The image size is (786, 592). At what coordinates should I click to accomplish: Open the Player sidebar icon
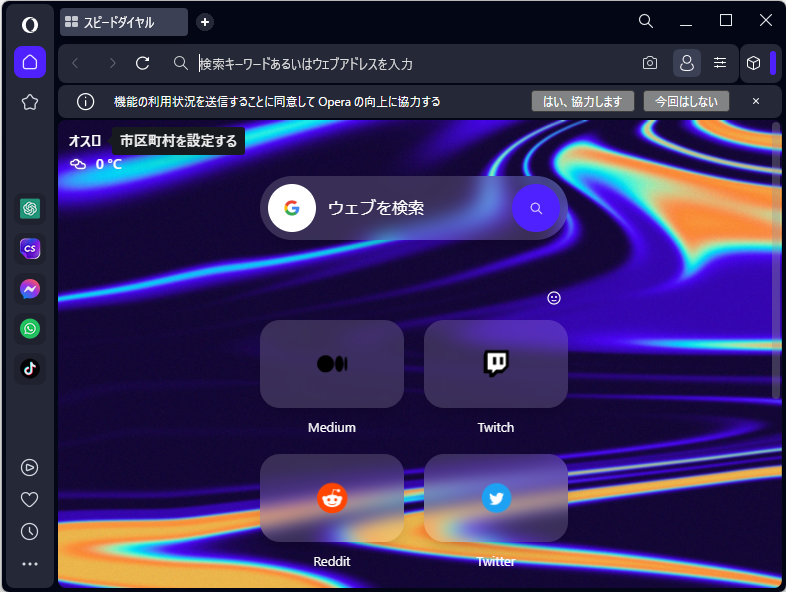coord(30,468)
